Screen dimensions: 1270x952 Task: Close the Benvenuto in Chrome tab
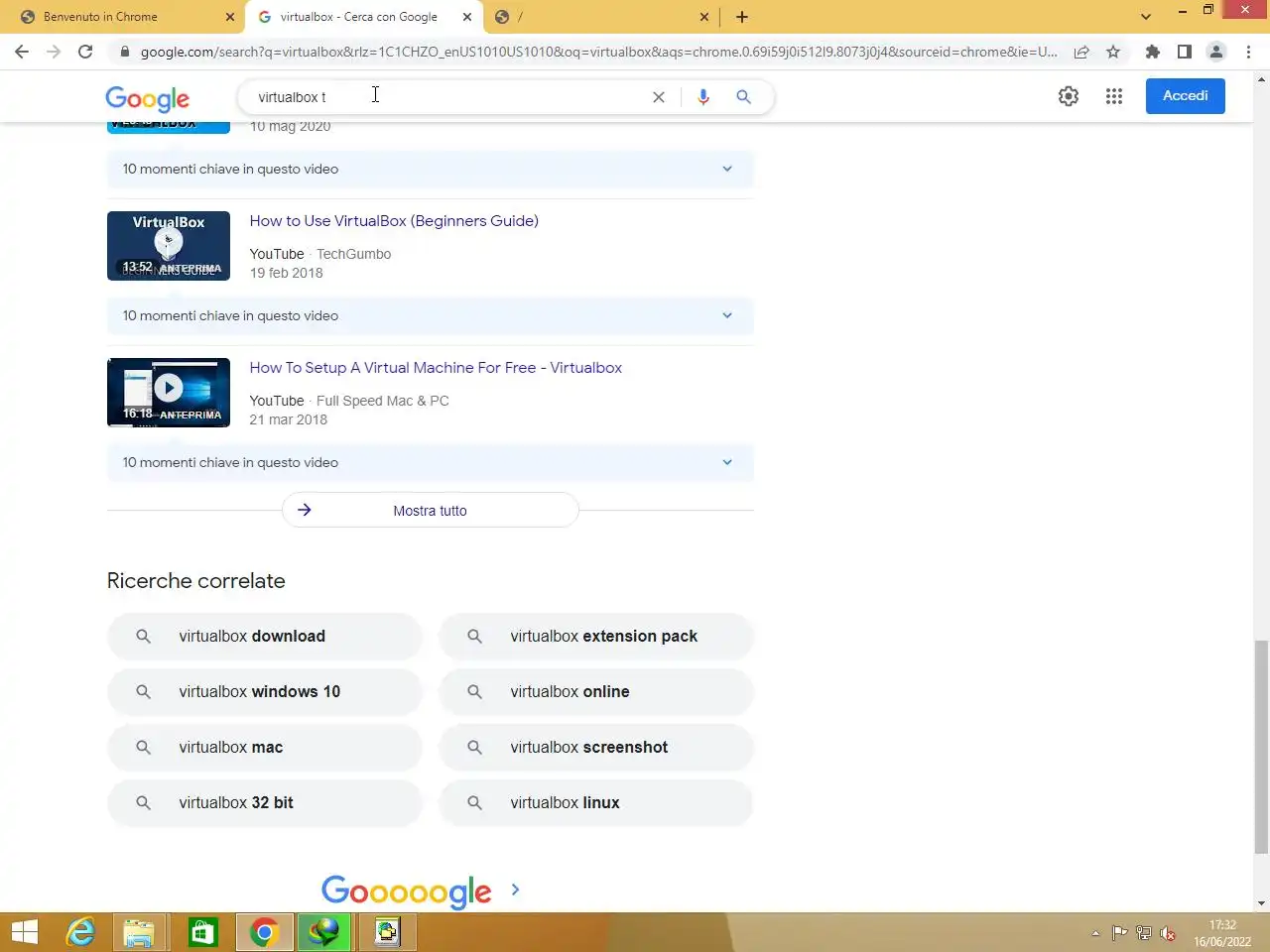pyautogui.click(x=229, y=17)
